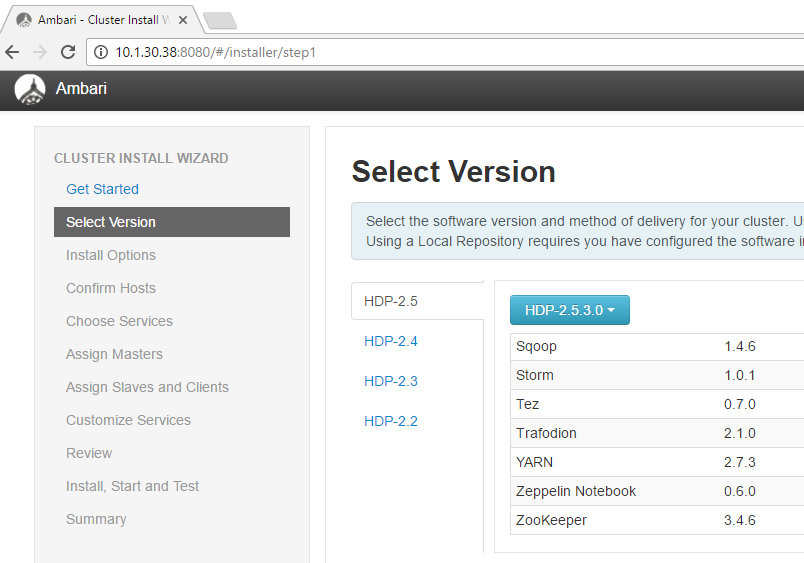The image size is (804, 563).
Task: Switch to the HDP-2.4 tab
Action: [x=391, y=341]
